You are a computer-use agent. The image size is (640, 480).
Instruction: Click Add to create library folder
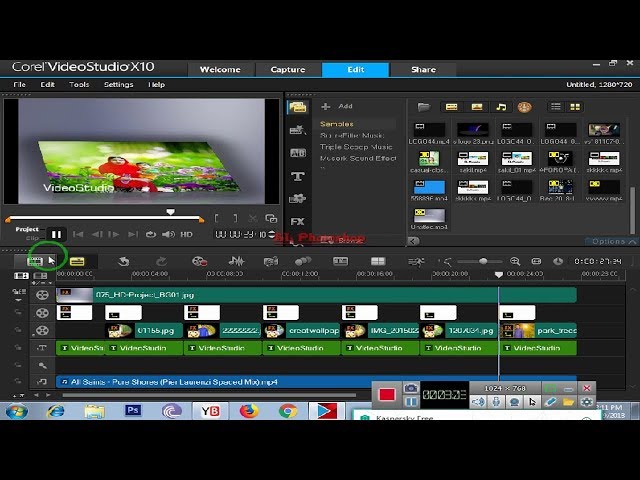click(x=337, y=107)
